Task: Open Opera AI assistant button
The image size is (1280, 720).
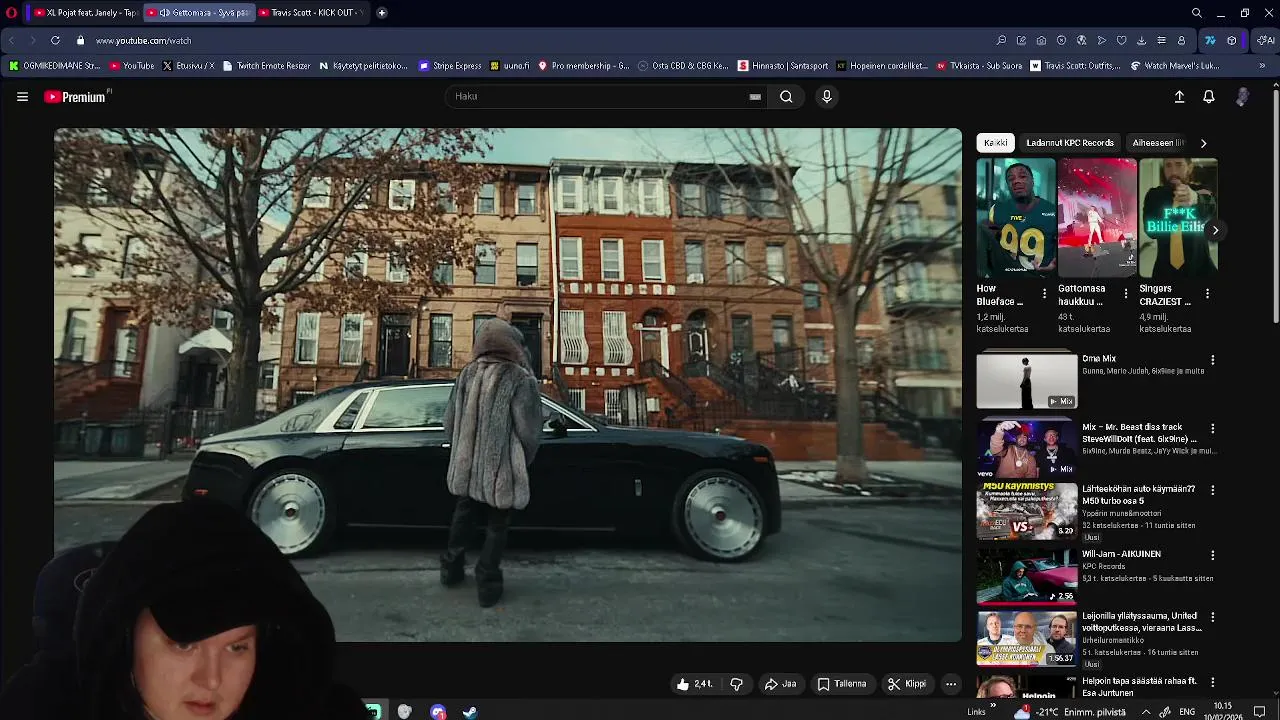Action: coord(1265,40)
